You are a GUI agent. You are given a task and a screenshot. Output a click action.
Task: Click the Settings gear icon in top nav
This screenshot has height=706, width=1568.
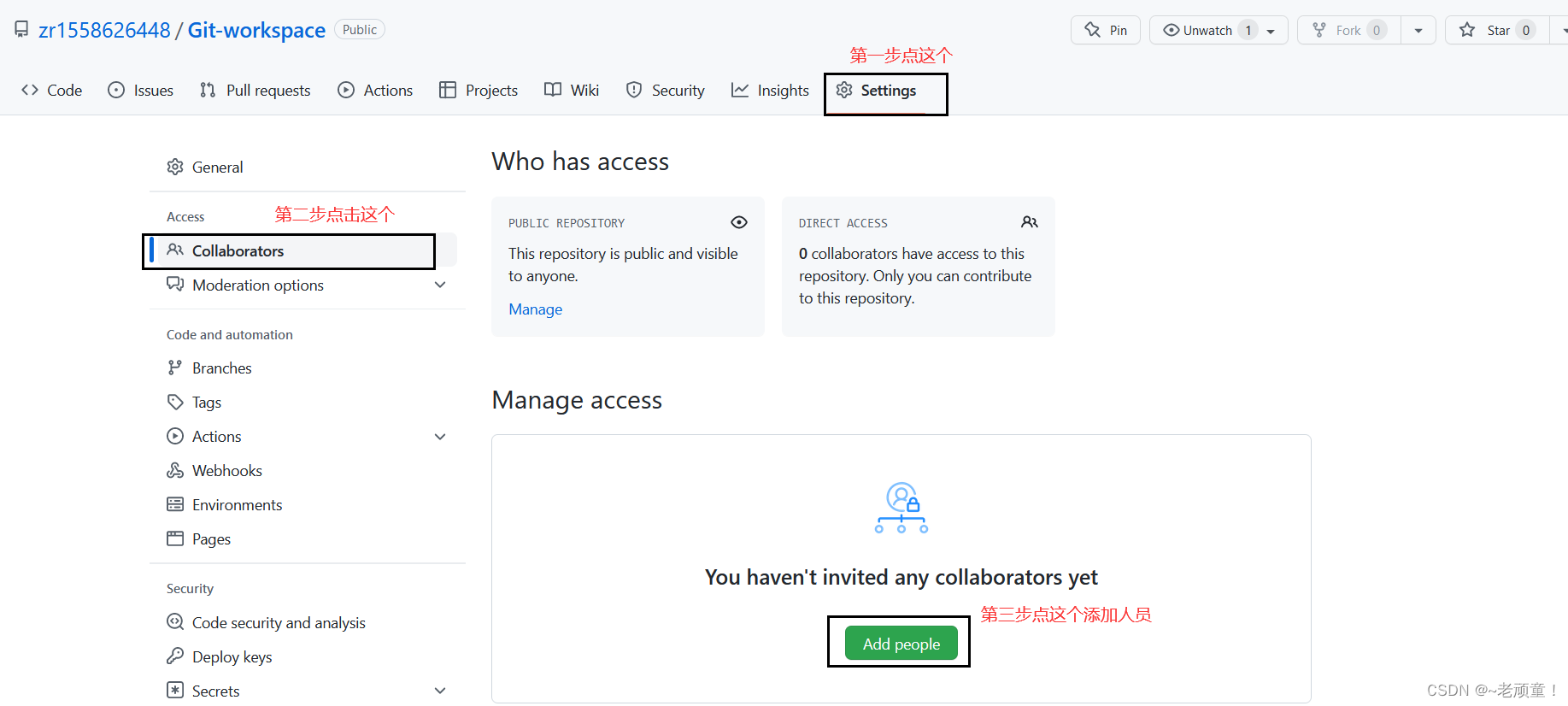click(x=844, y=90)
